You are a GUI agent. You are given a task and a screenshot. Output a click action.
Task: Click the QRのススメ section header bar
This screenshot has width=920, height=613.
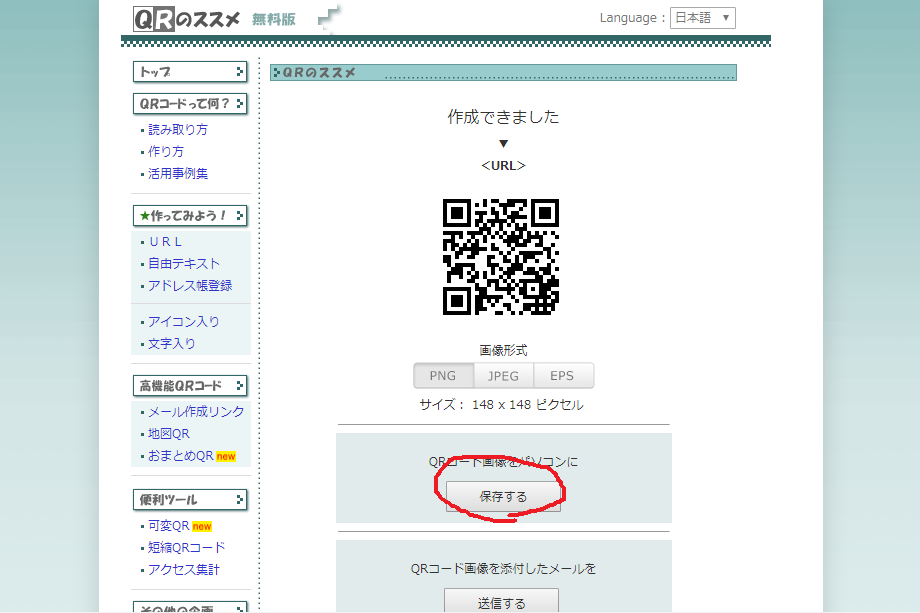[x=503, y=72]
